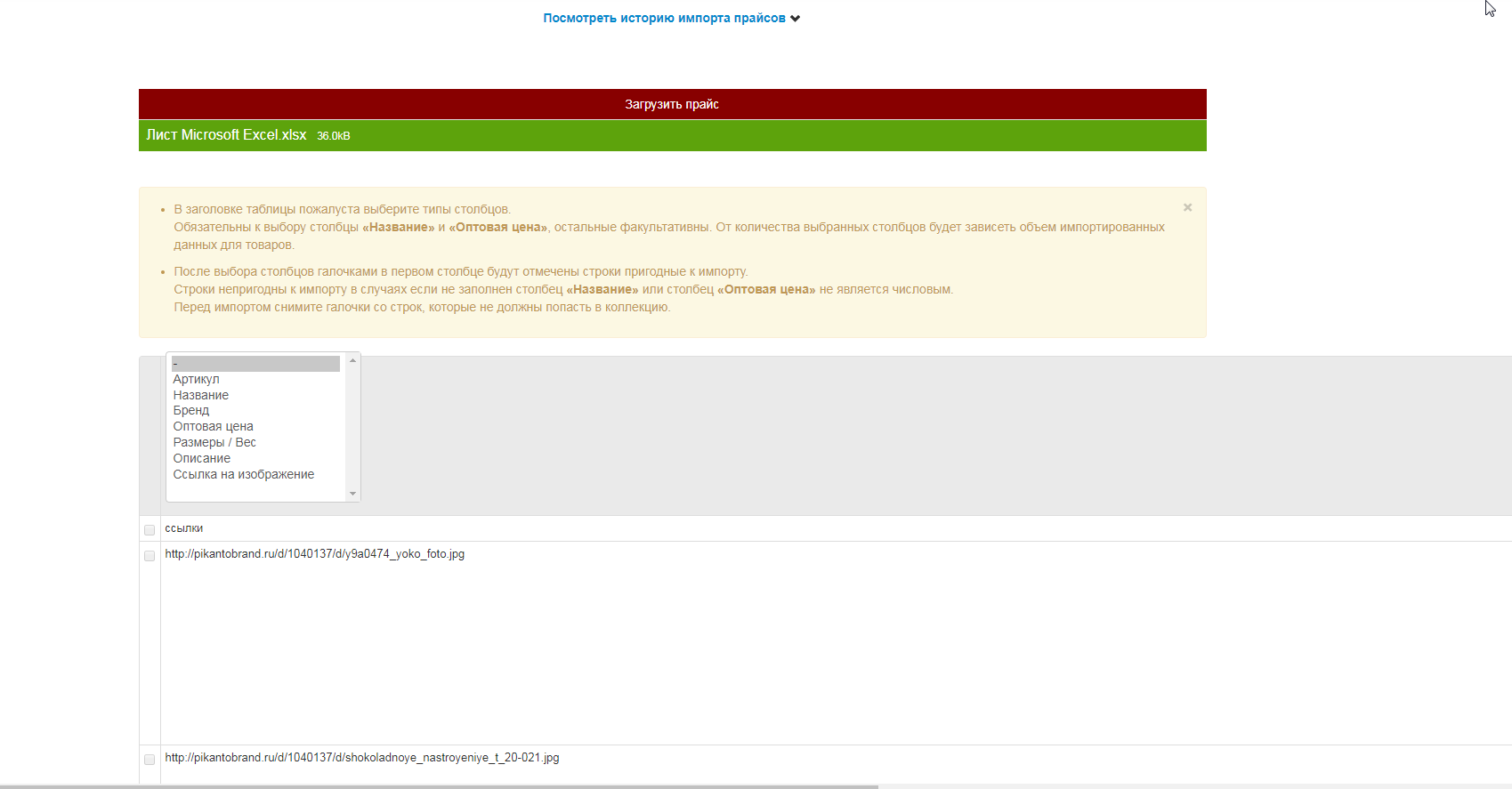Open the price import history link
Image resolution: width=1512 pixels, height=789 pixels.
pos(664,18)
